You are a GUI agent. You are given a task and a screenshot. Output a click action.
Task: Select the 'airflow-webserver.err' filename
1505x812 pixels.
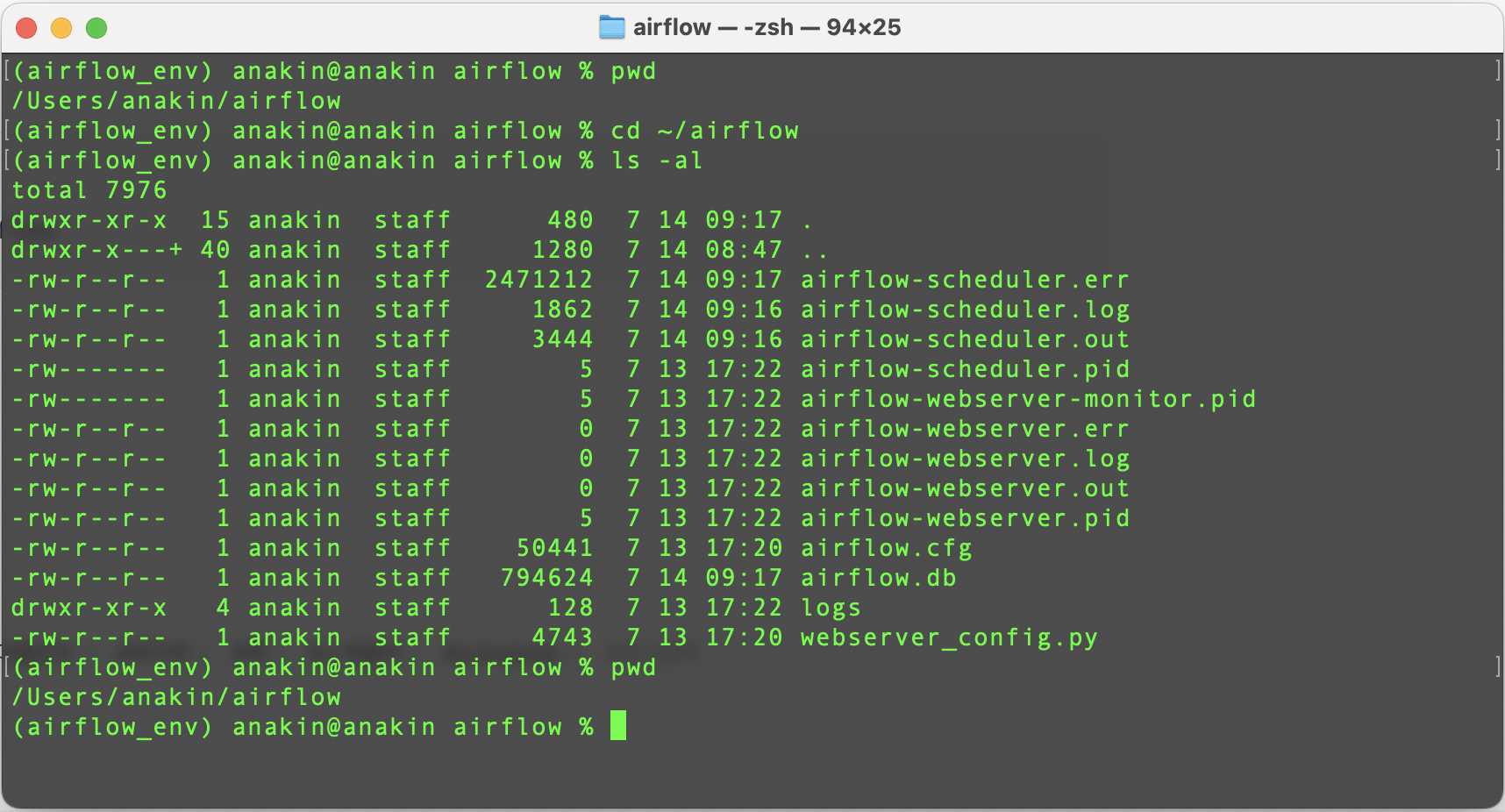click(965, 429)
